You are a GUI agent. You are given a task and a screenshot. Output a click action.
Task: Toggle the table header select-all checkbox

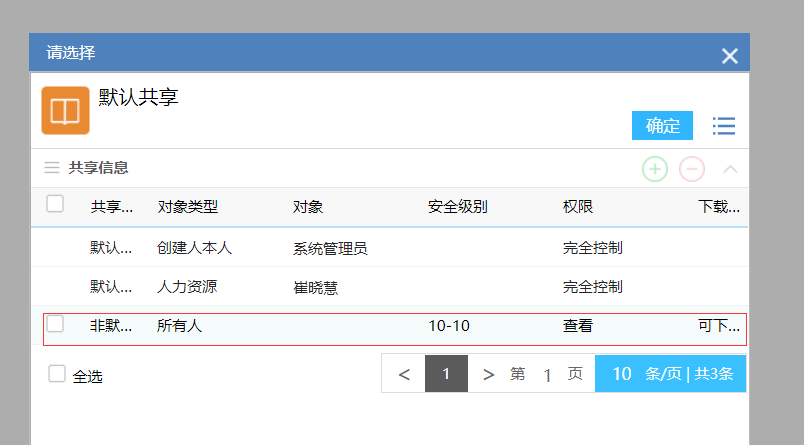55,204
